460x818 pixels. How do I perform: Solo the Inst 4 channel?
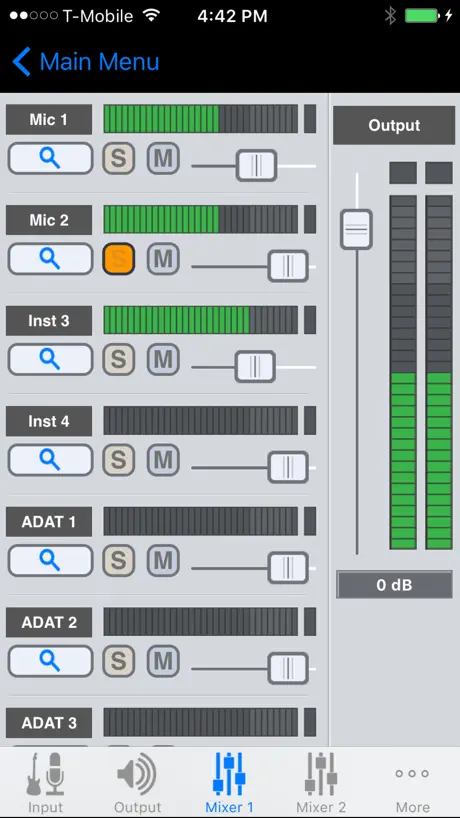pos(118,460)
